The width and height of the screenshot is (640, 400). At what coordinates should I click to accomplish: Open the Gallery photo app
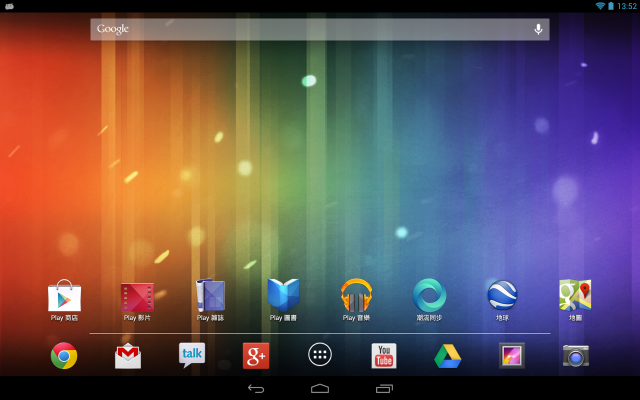[511, 355]
